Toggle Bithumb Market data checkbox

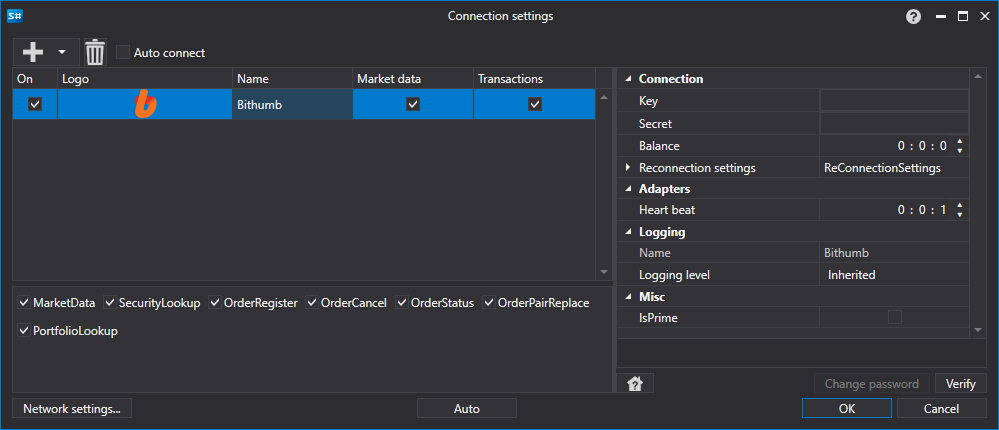pyautogui.click(x=413, y=104)
